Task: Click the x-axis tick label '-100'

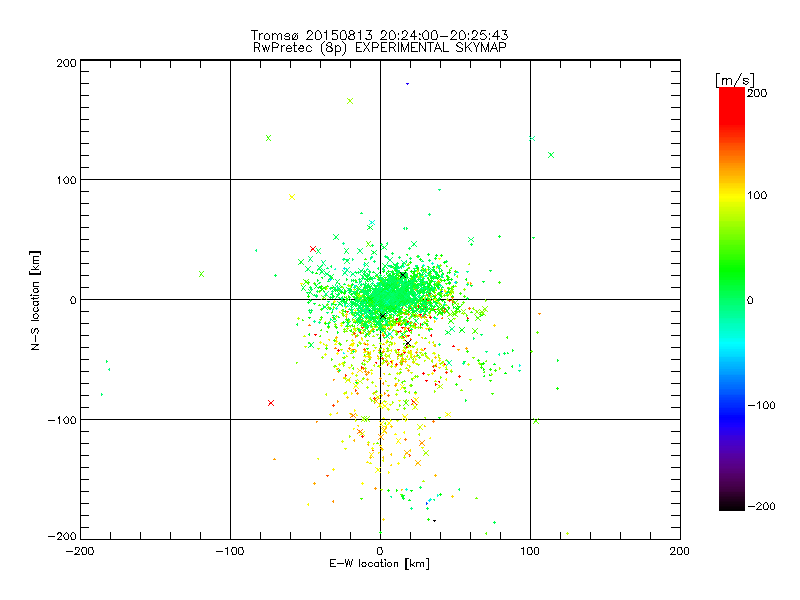Action: point(230,551)
